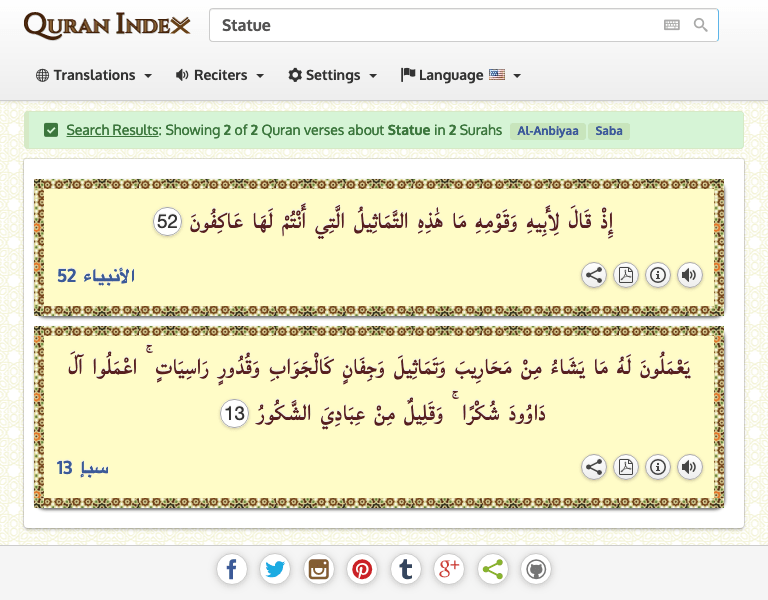This screenshot has width=768, height=600.
Task: Share verse 13 of Saba
Action: tap(593, 466)
